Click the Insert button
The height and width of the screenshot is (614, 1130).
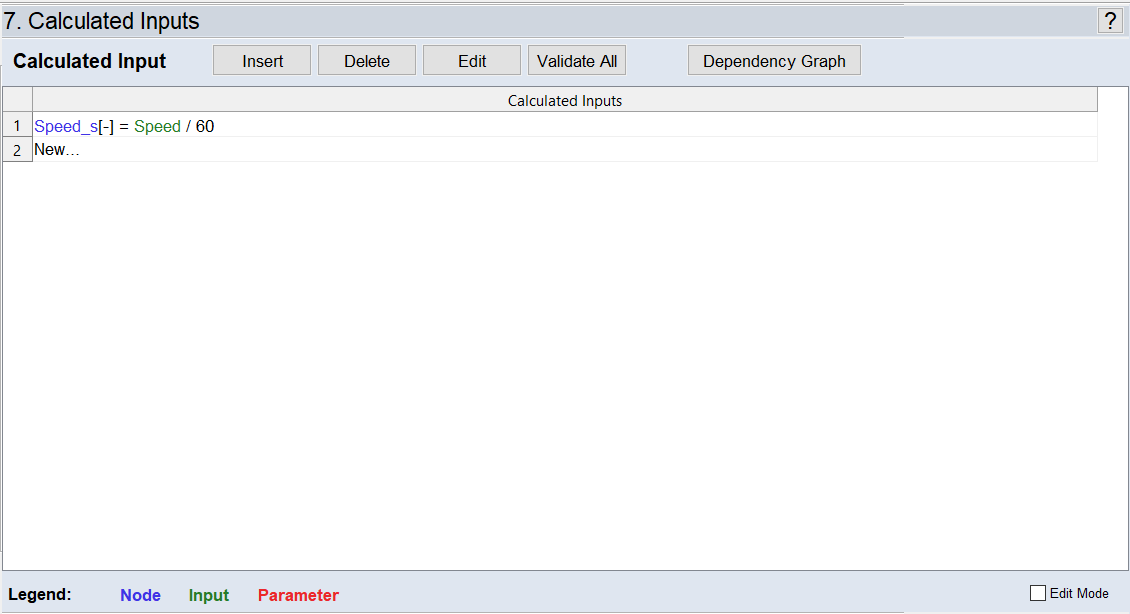pos(262,61)
